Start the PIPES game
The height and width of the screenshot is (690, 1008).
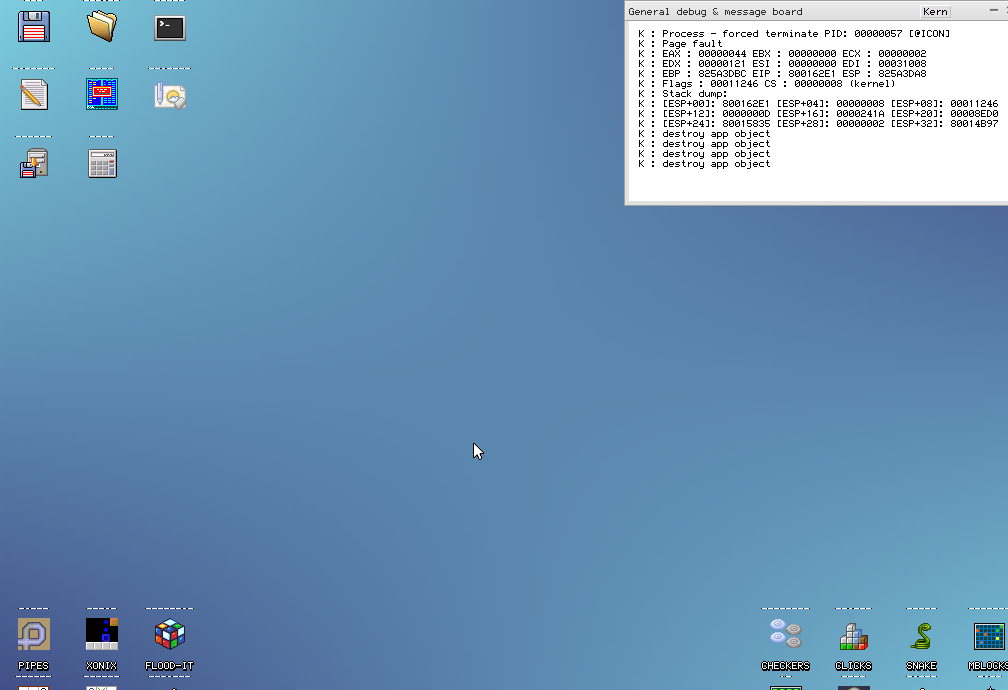point(34,635)
